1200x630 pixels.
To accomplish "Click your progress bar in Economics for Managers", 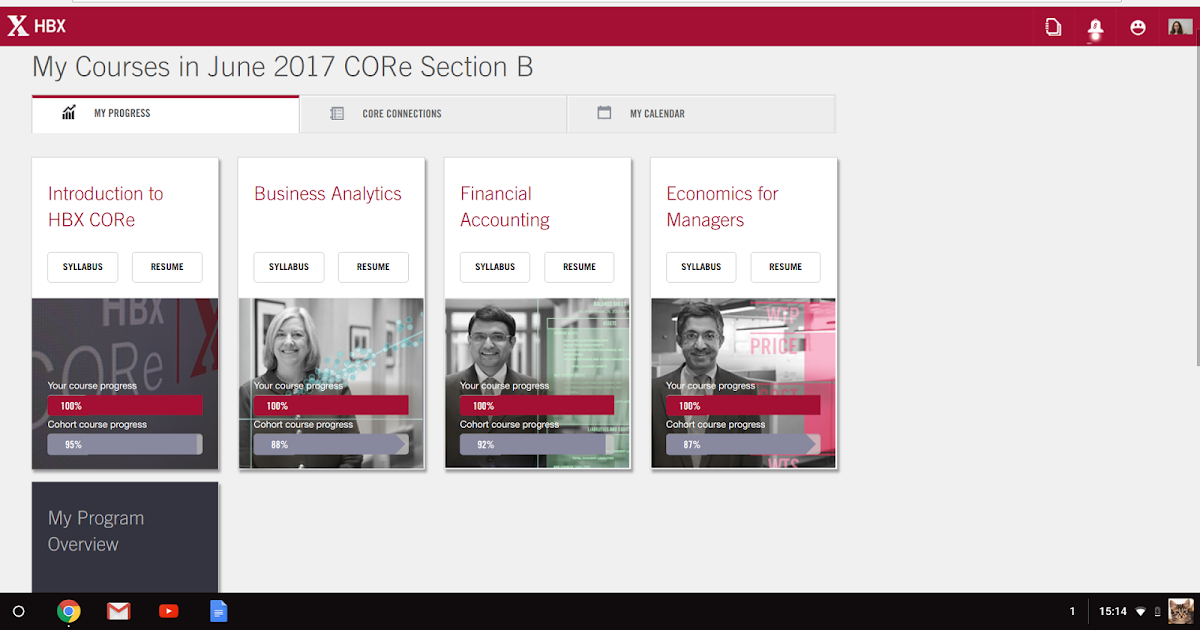I will [743, 406].
